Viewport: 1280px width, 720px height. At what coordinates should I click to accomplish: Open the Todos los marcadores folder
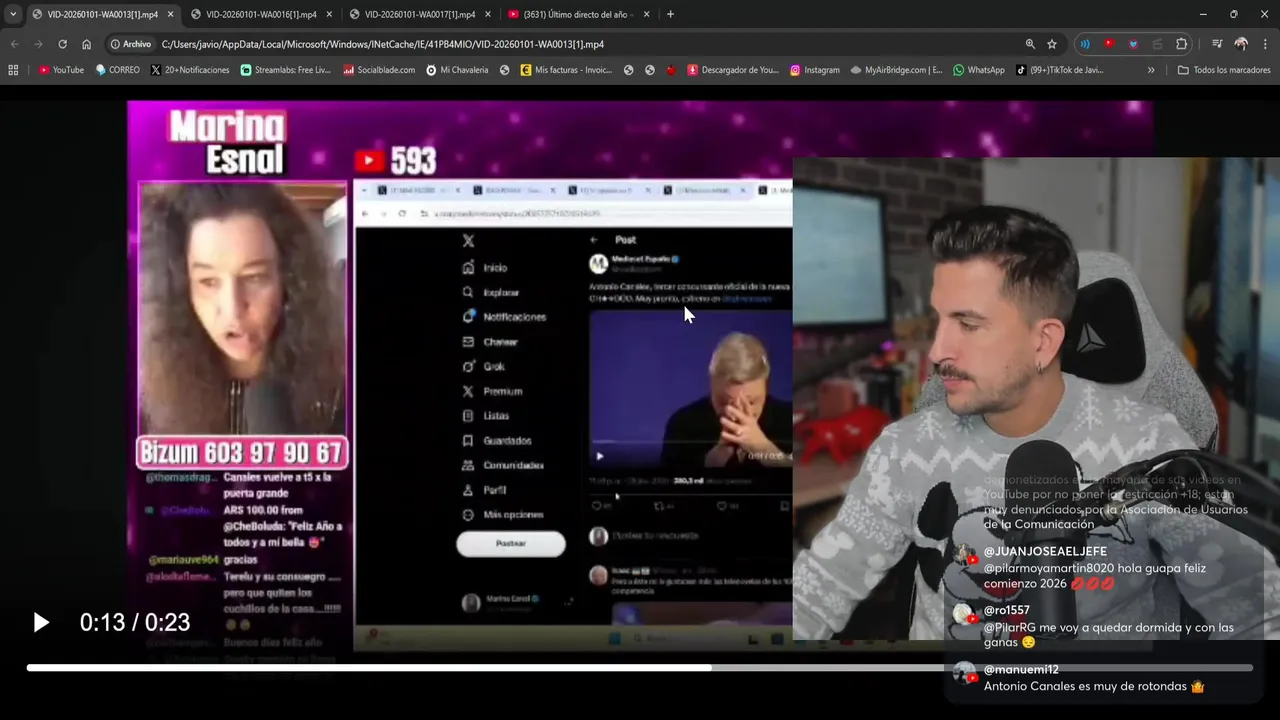(1224, 70)
